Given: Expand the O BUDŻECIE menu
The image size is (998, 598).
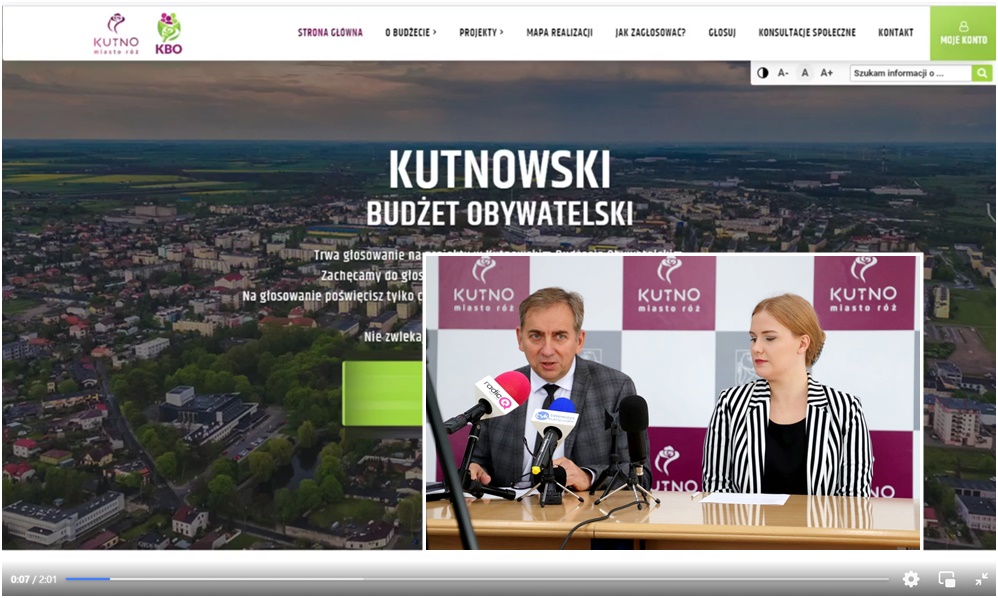Looking at the screenshot, I should (411, 33).
